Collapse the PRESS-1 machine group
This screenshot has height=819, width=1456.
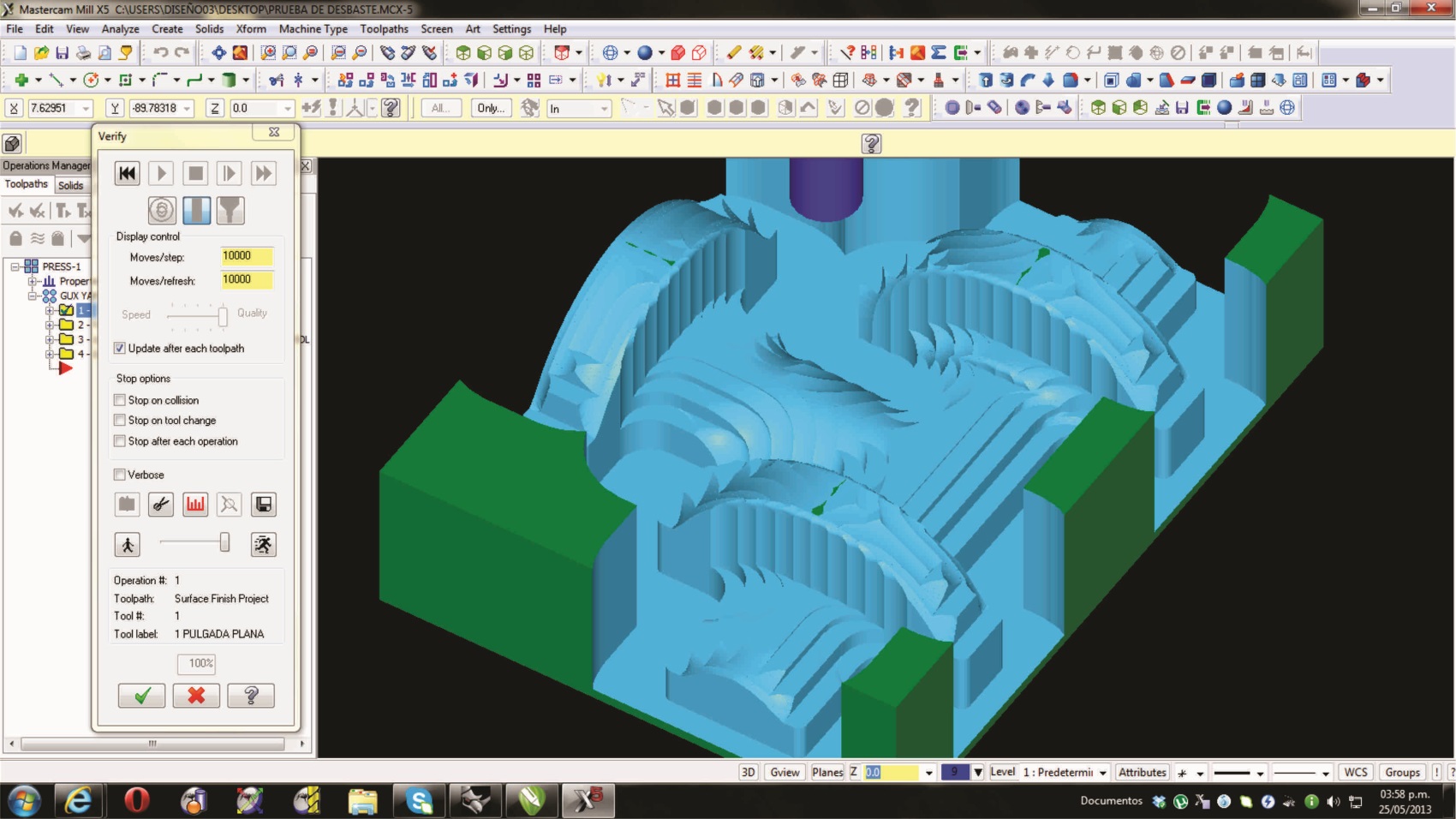tap(15, 266)
